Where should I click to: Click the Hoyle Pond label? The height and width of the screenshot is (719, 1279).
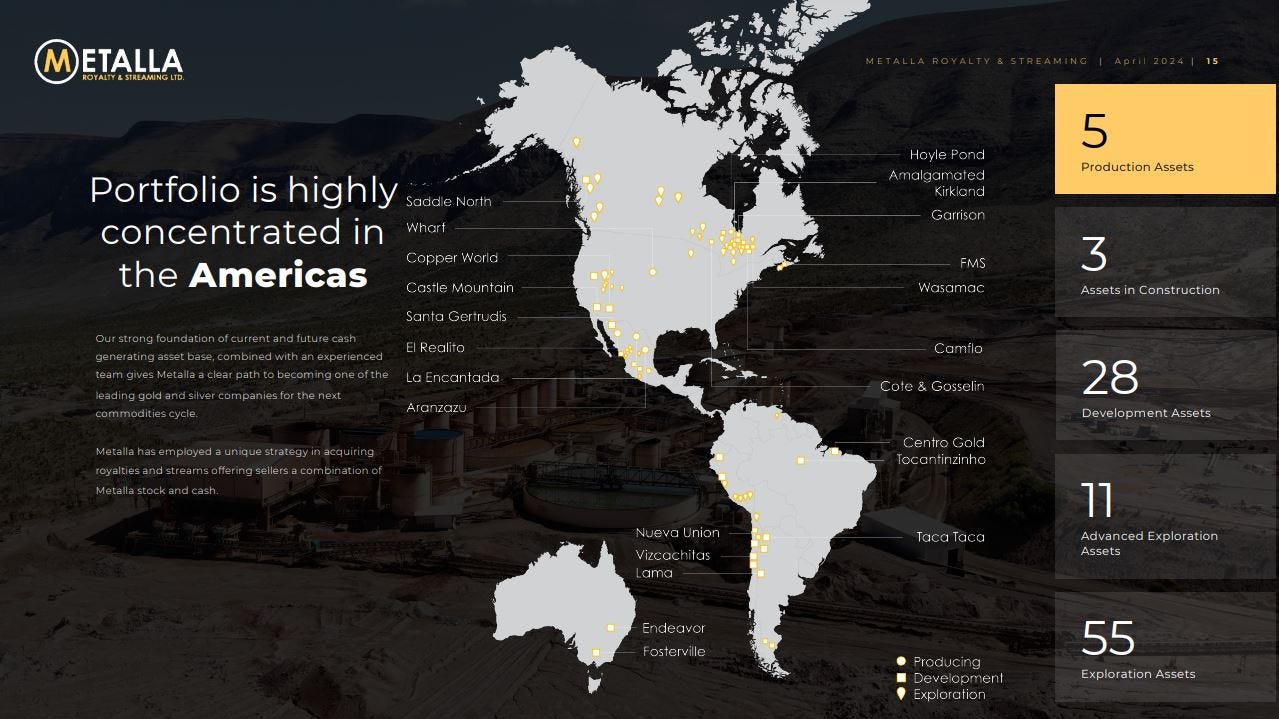947,155
